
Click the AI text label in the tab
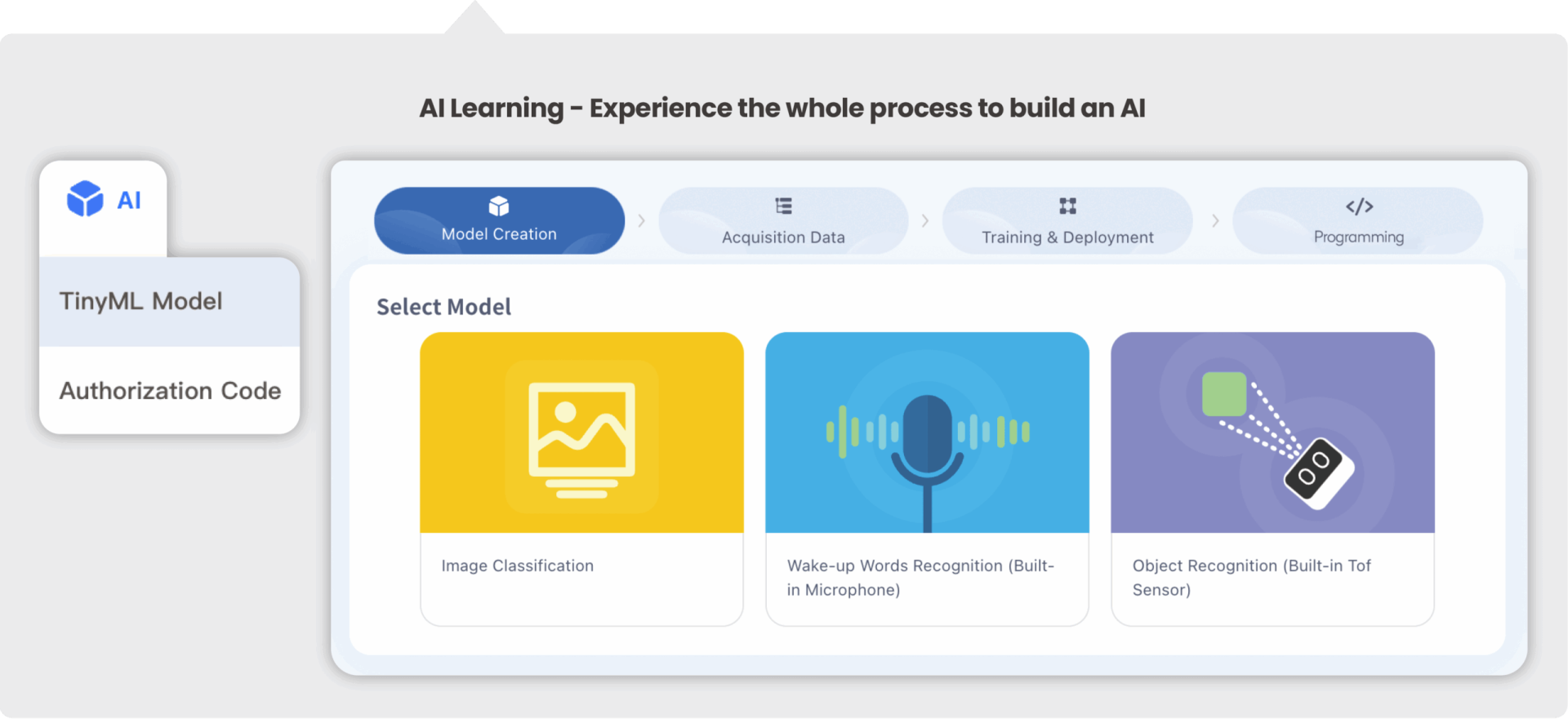(129, 200)
